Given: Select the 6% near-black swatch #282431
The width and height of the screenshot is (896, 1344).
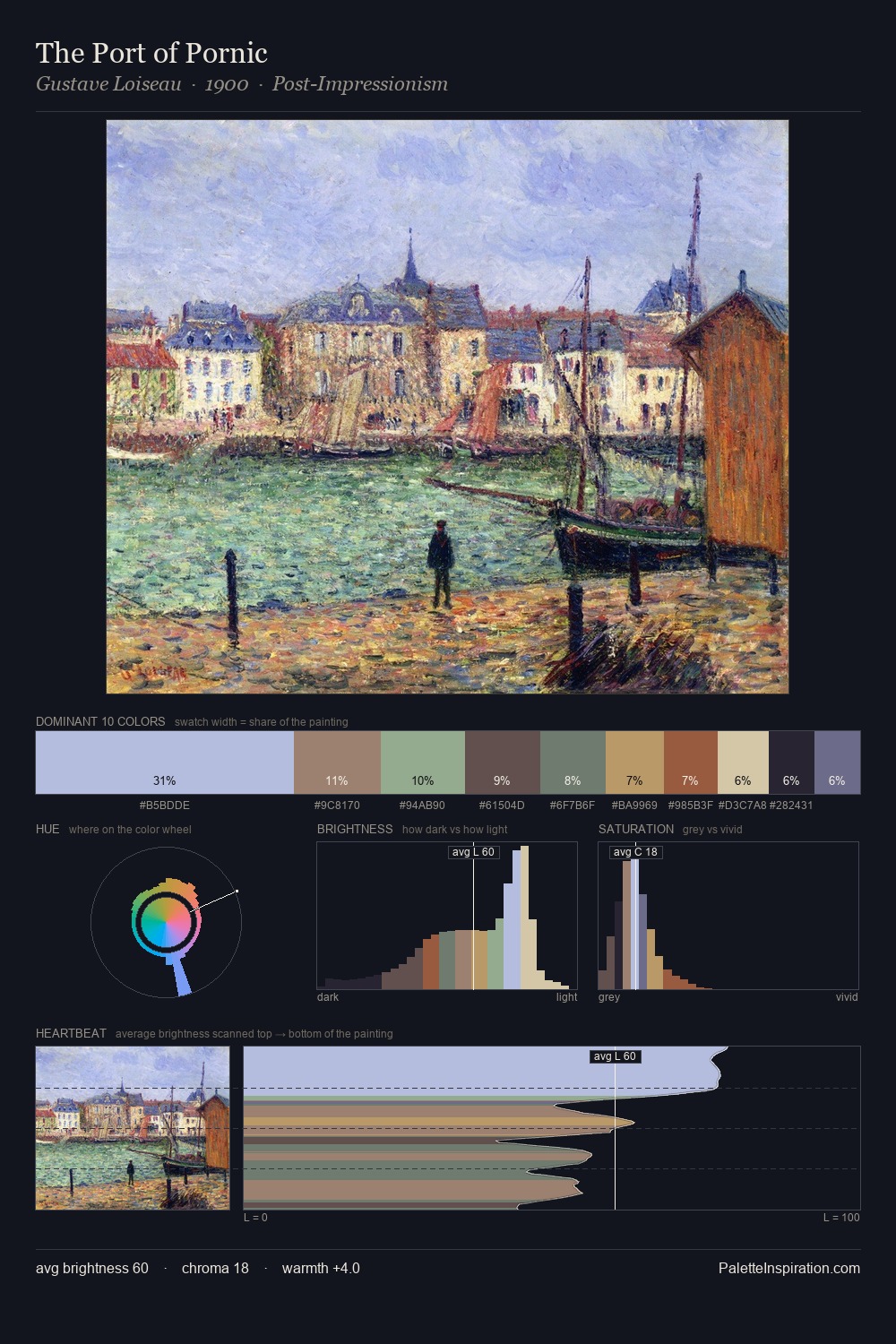Looking at the screenshot, I should (x=791, y=762).
